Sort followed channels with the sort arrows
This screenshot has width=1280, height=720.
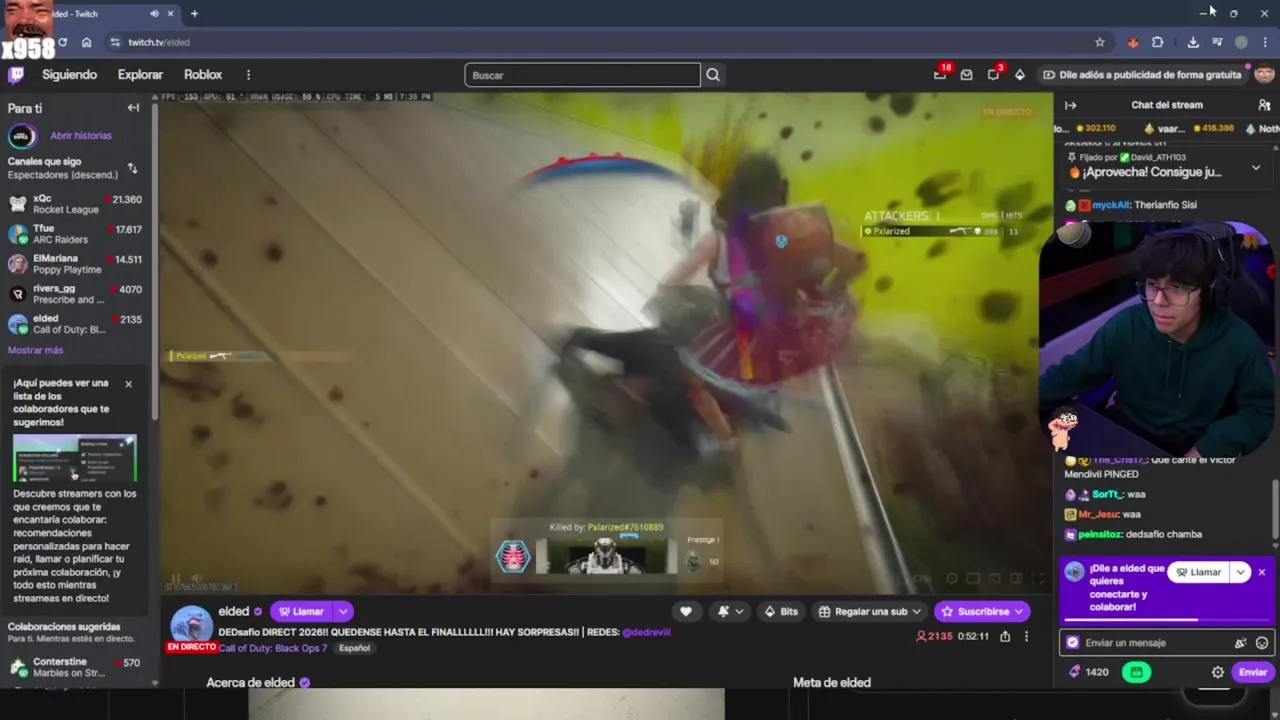[132, 168]
